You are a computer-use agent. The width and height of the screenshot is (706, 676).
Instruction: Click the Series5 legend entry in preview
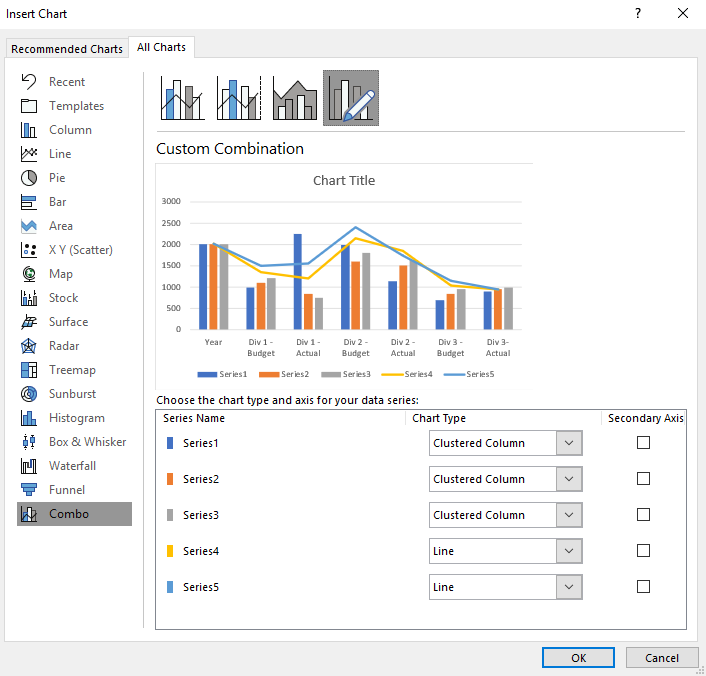(469, 374)
